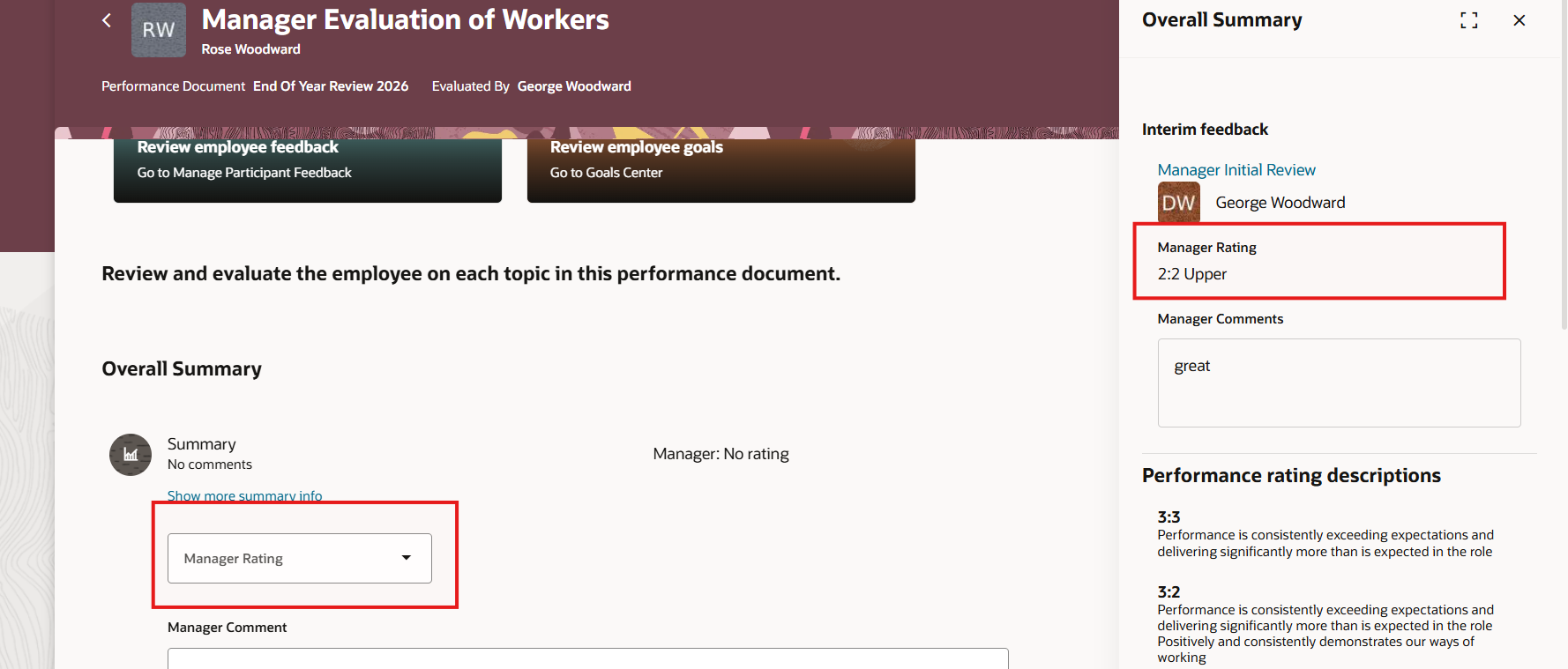The width and height of the screenshot is (1568, 669).
Task: Click the Performance rating descriptions heading
Action: (1291, 476)
